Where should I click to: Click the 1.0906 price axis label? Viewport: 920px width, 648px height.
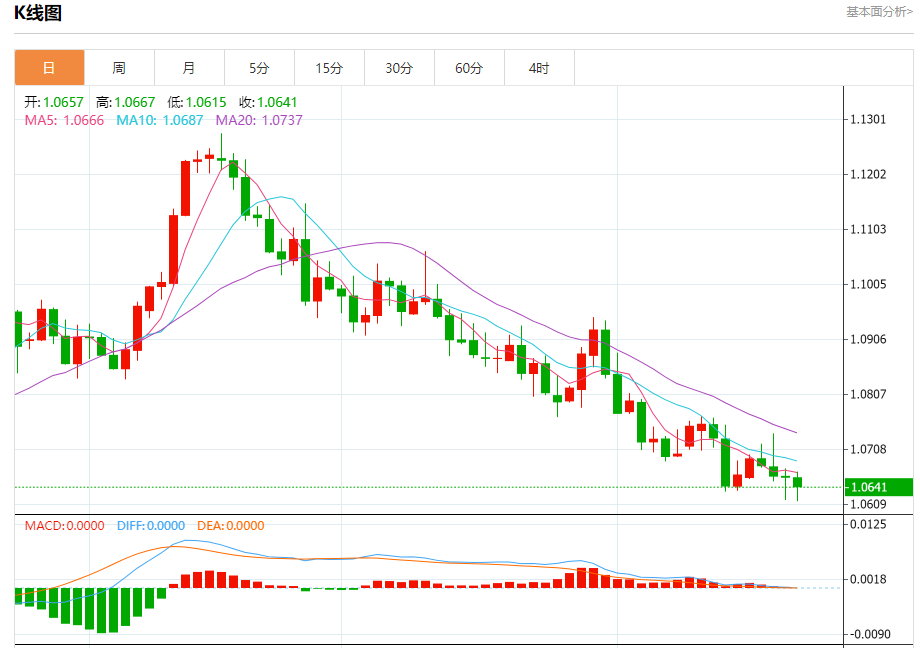[x=868, y=340]
